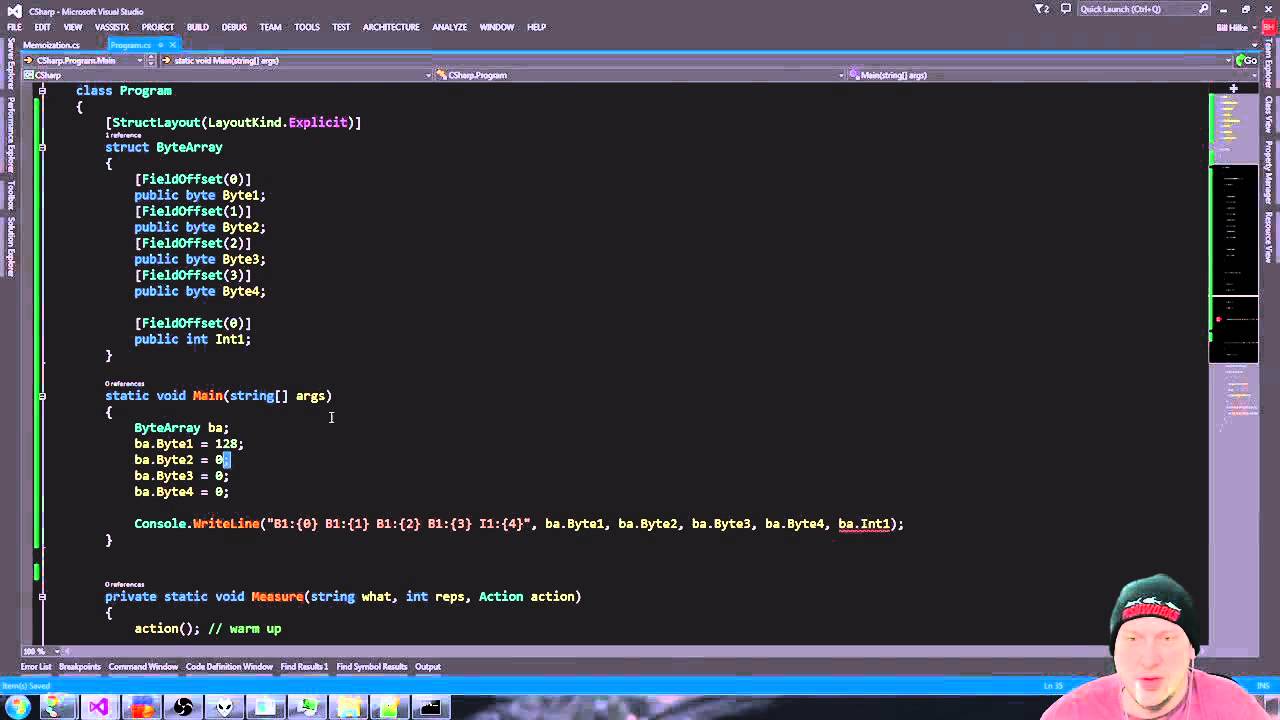Open the Toolbox side tab

[x=11, y=195]
